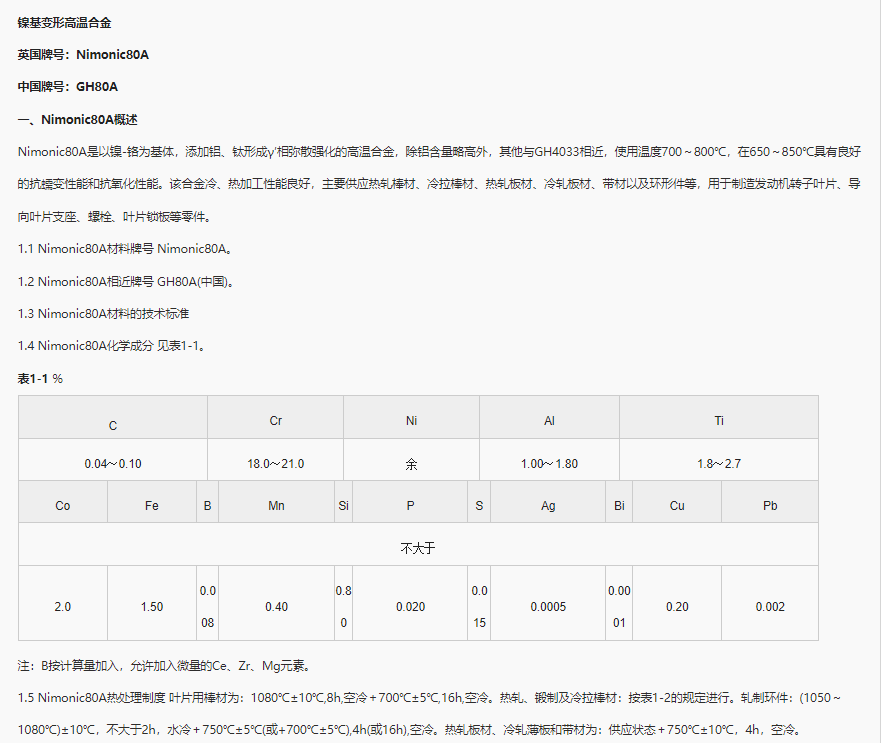Click the Pb limit value 0.002

[769, 606]
